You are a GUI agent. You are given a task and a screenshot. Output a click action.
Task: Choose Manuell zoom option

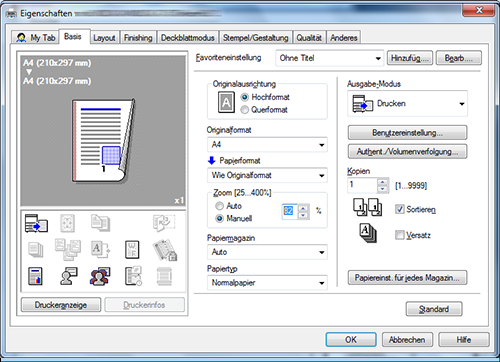pyautogui.click(x=219, y=219)
